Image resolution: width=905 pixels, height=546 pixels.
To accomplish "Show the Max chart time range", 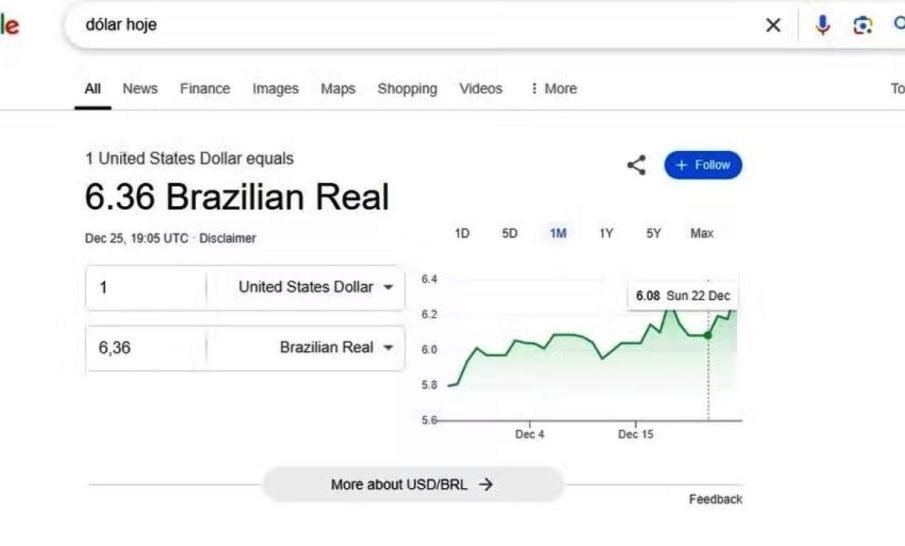I will click(702, 233).
